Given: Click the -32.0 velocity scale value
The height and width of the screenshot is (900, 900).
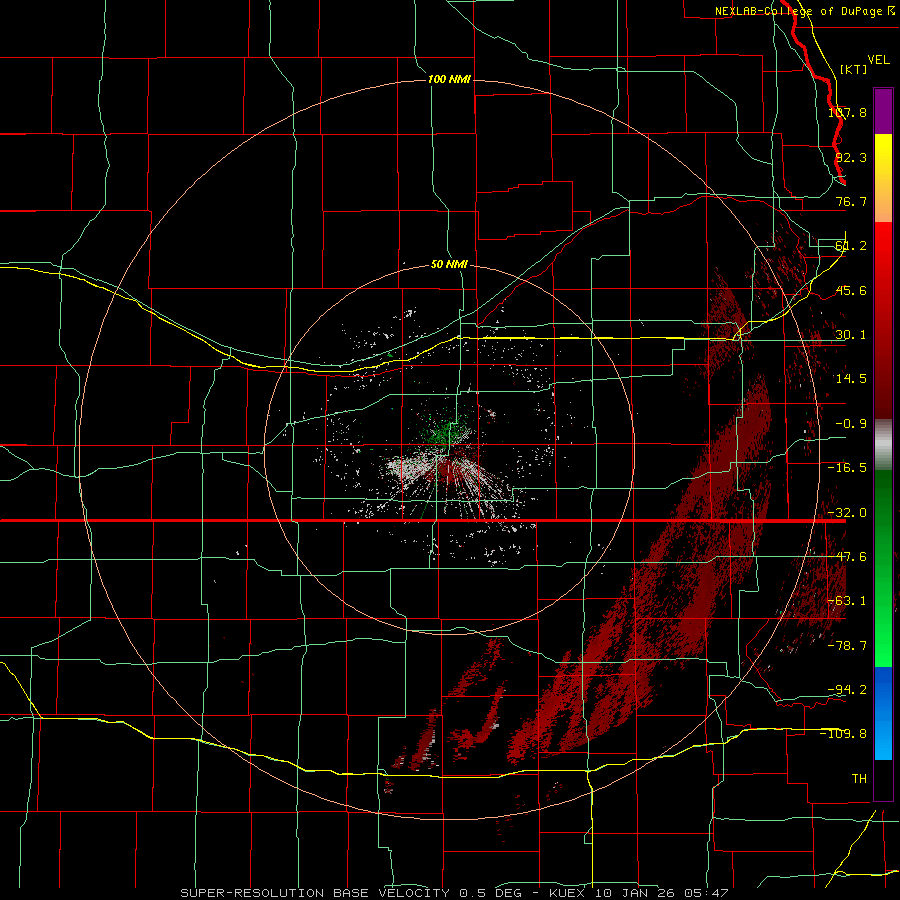Looking at the screenshot, I should [x=847, y=513].
